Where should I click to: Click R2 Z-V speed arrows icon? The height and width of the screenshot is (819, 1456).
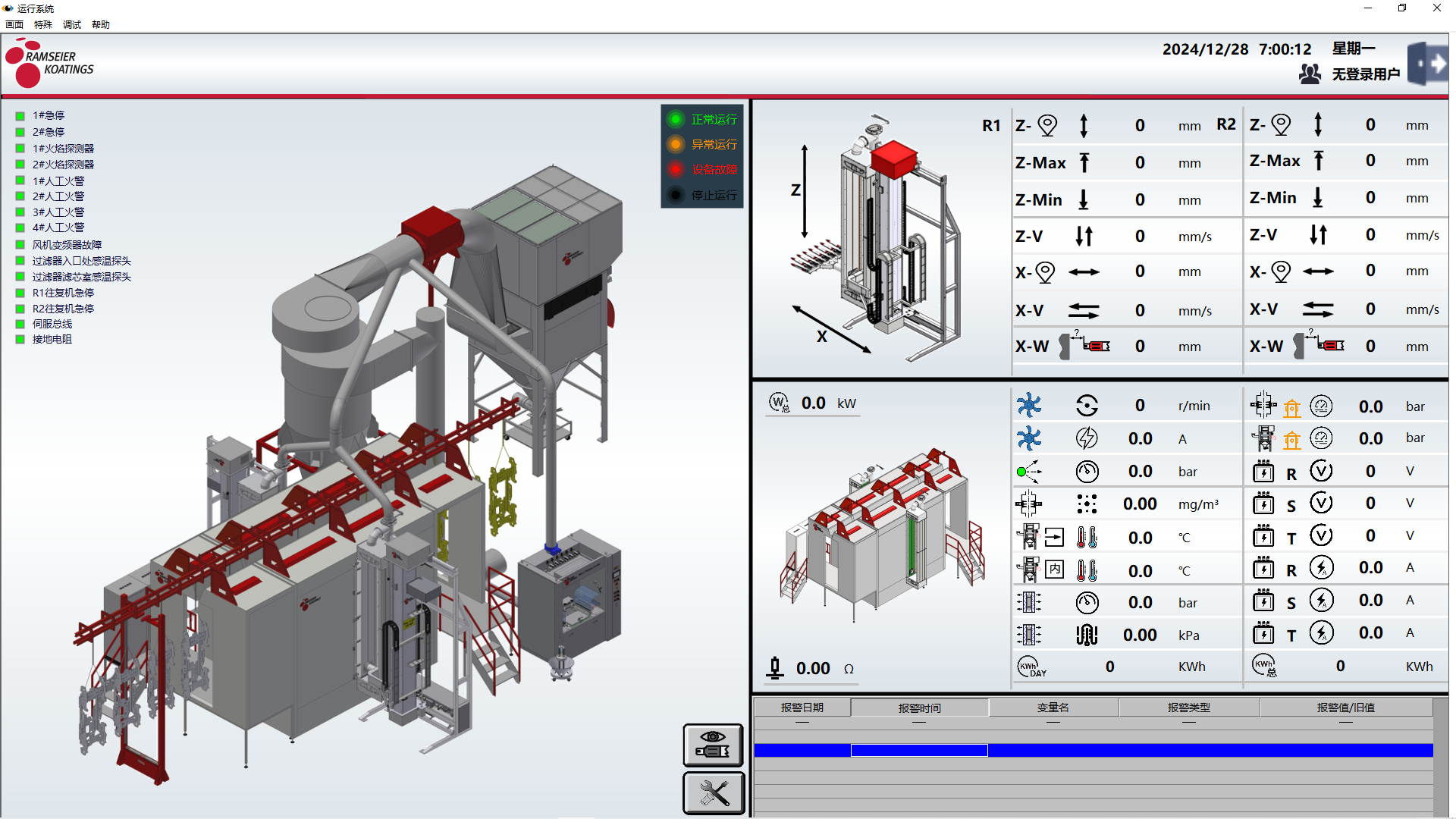tap(1319, 234)
